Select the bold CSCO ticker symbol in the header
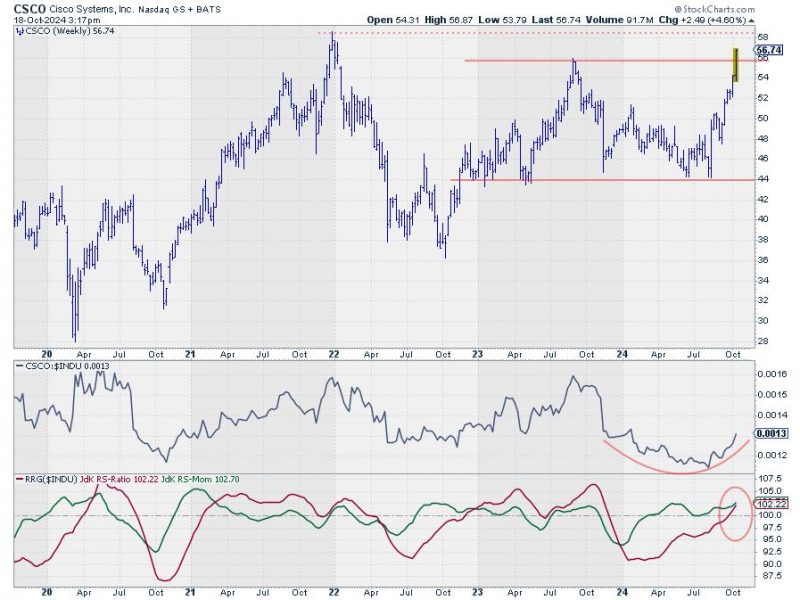 coord(30,9)
